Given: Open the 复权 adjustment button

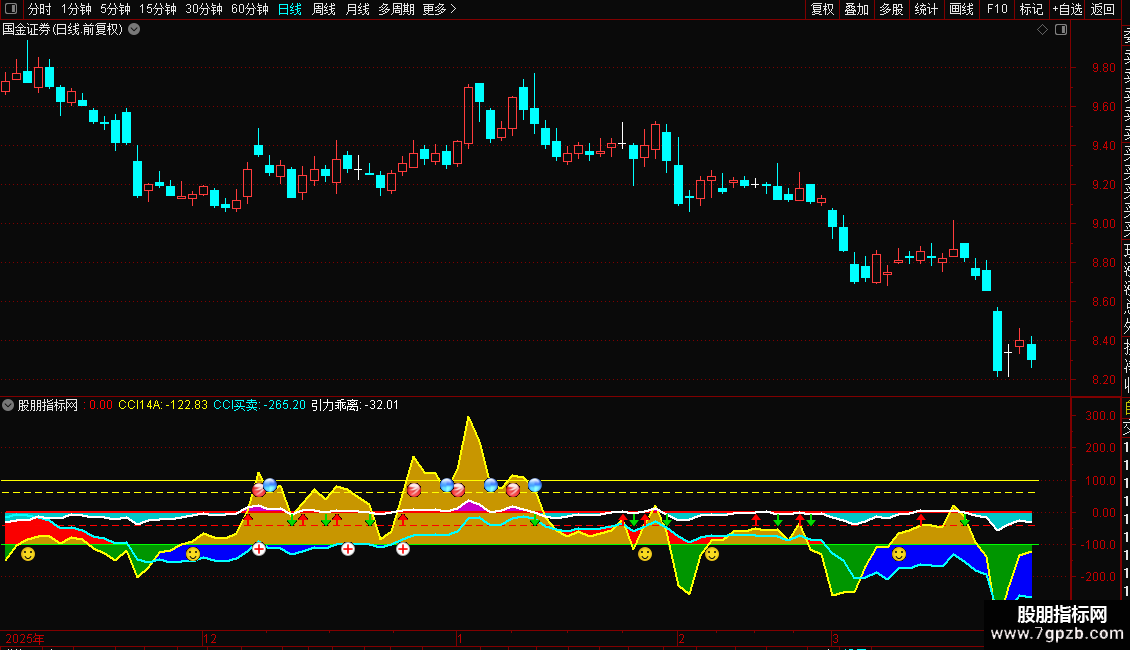Looking at the screenshot, I should [x=822, y=9].
